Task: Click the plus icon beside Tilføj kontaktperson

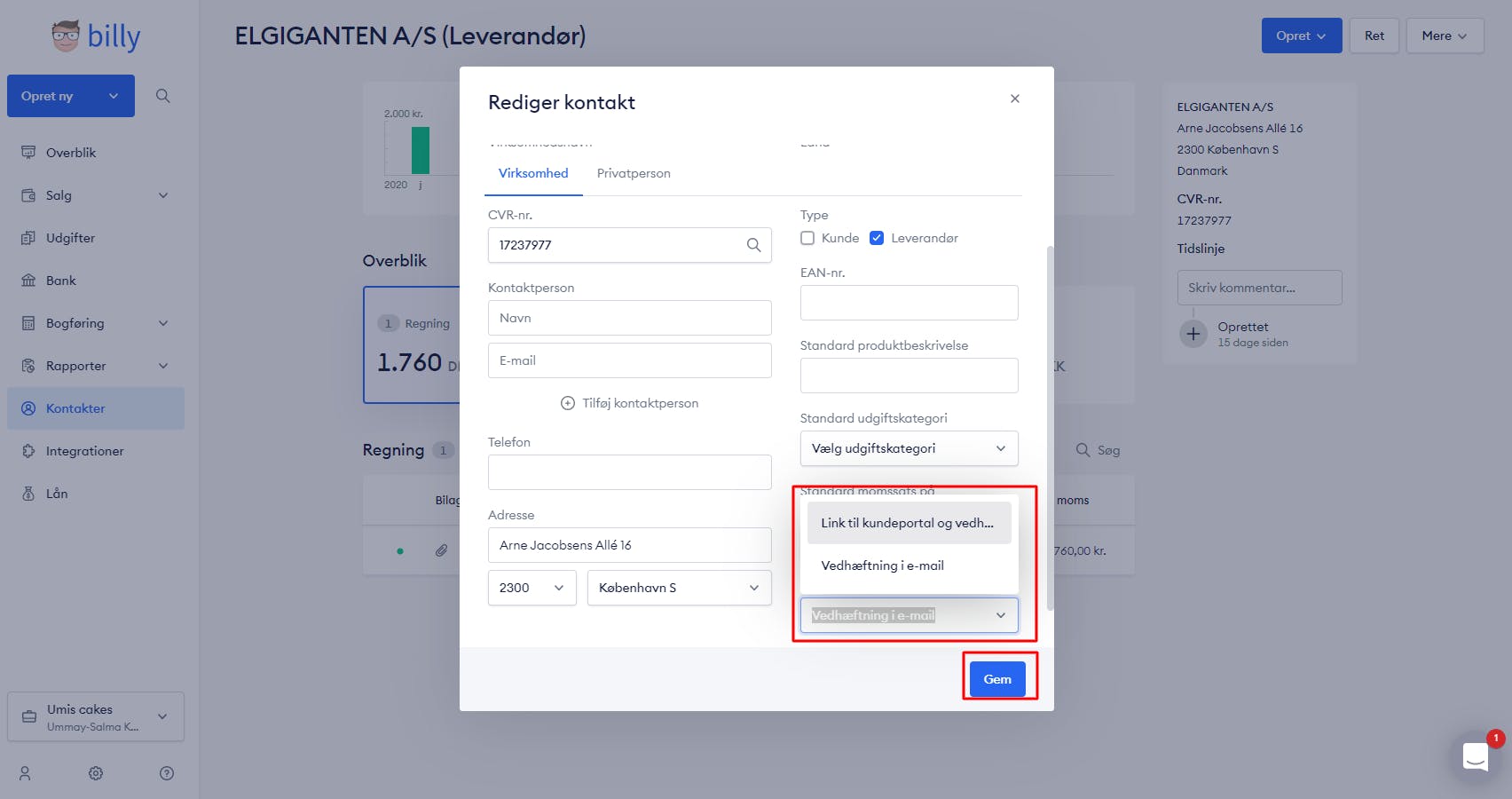Action: coord(568,403)
